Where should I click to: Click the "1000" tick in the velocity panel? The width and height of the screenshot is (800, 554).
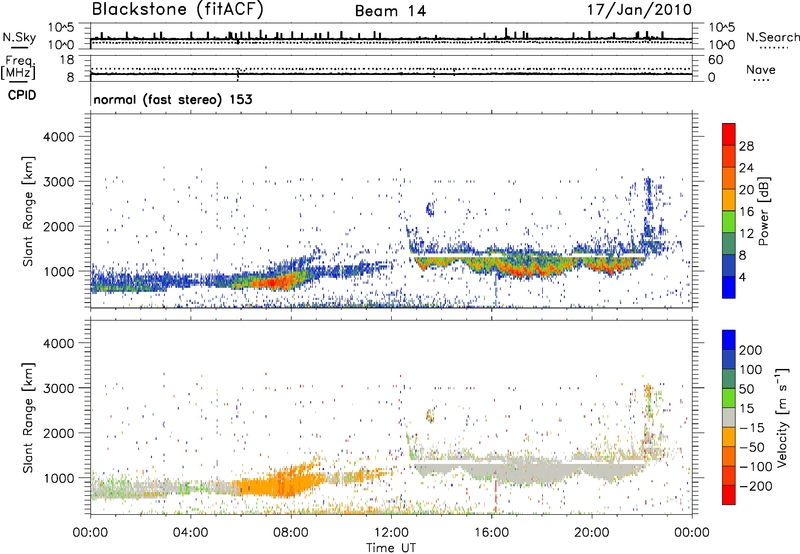click(x=58, y=478)
